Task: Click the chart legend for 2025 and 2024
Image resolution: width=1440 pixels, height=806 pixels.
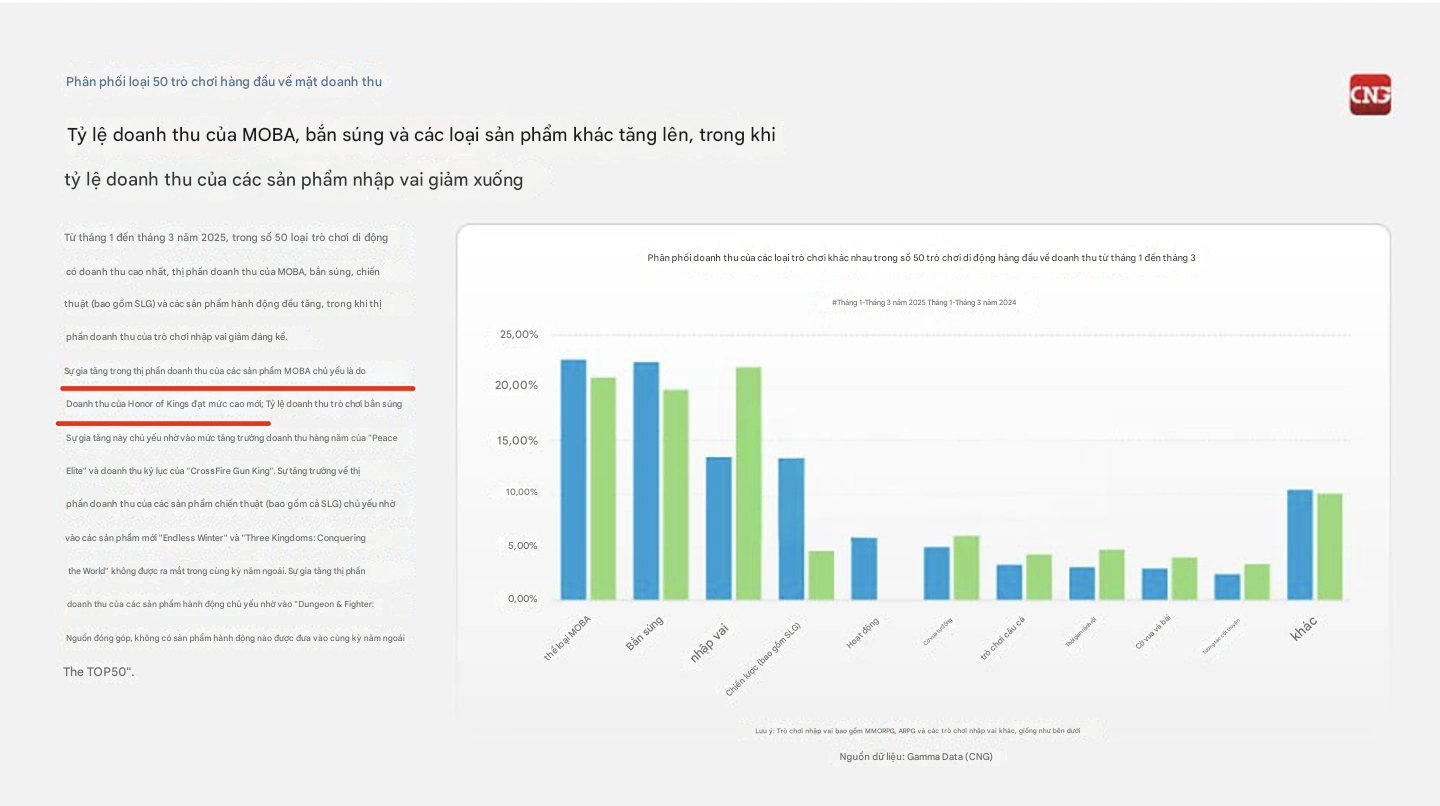Action: click(923, 302)
